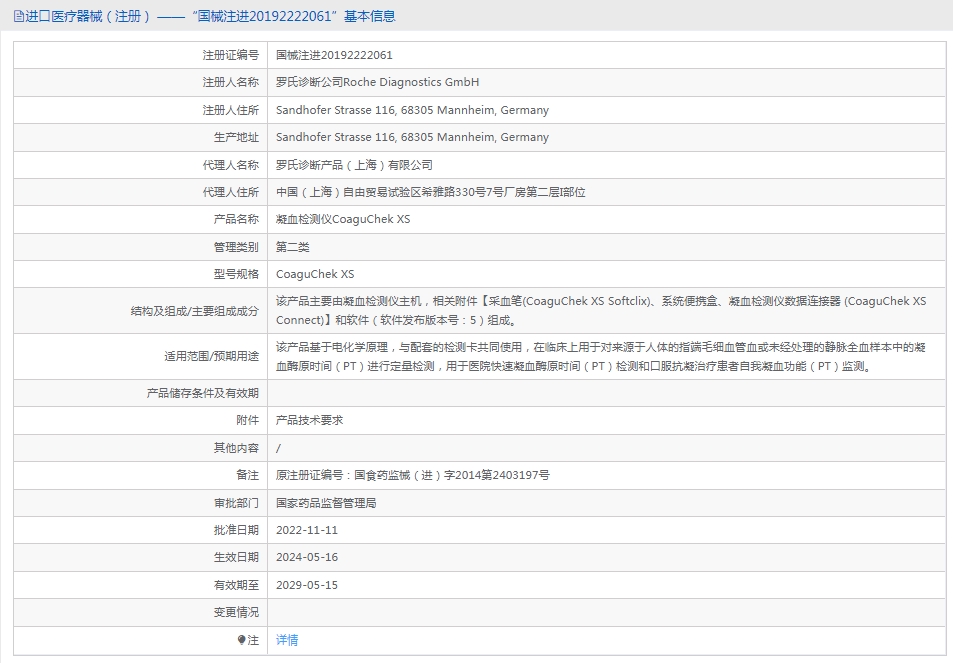Click the 原注册证编号 remark text
Viewport: 953px width, 663px height.
point(413,475)
